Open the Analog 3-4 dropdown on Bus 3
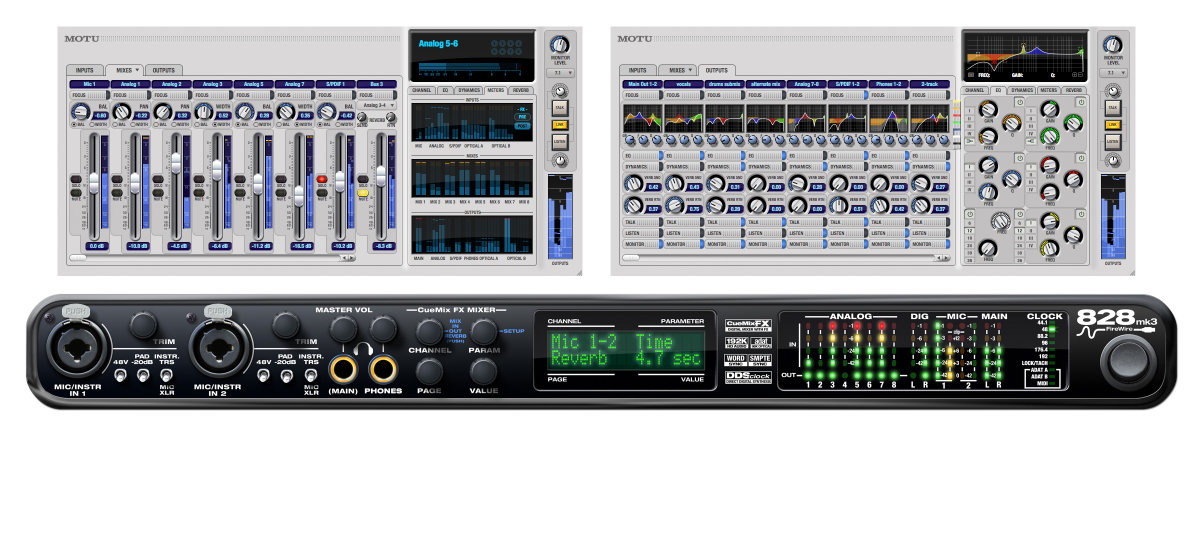Image resolution: width=1200 pixels, height=556 pixels. [x=376, y=105]
